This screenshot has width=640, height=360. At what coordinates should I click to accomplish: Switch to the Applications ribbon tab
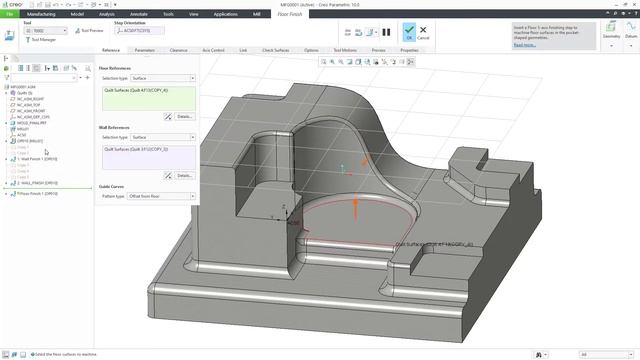point(225,14)
